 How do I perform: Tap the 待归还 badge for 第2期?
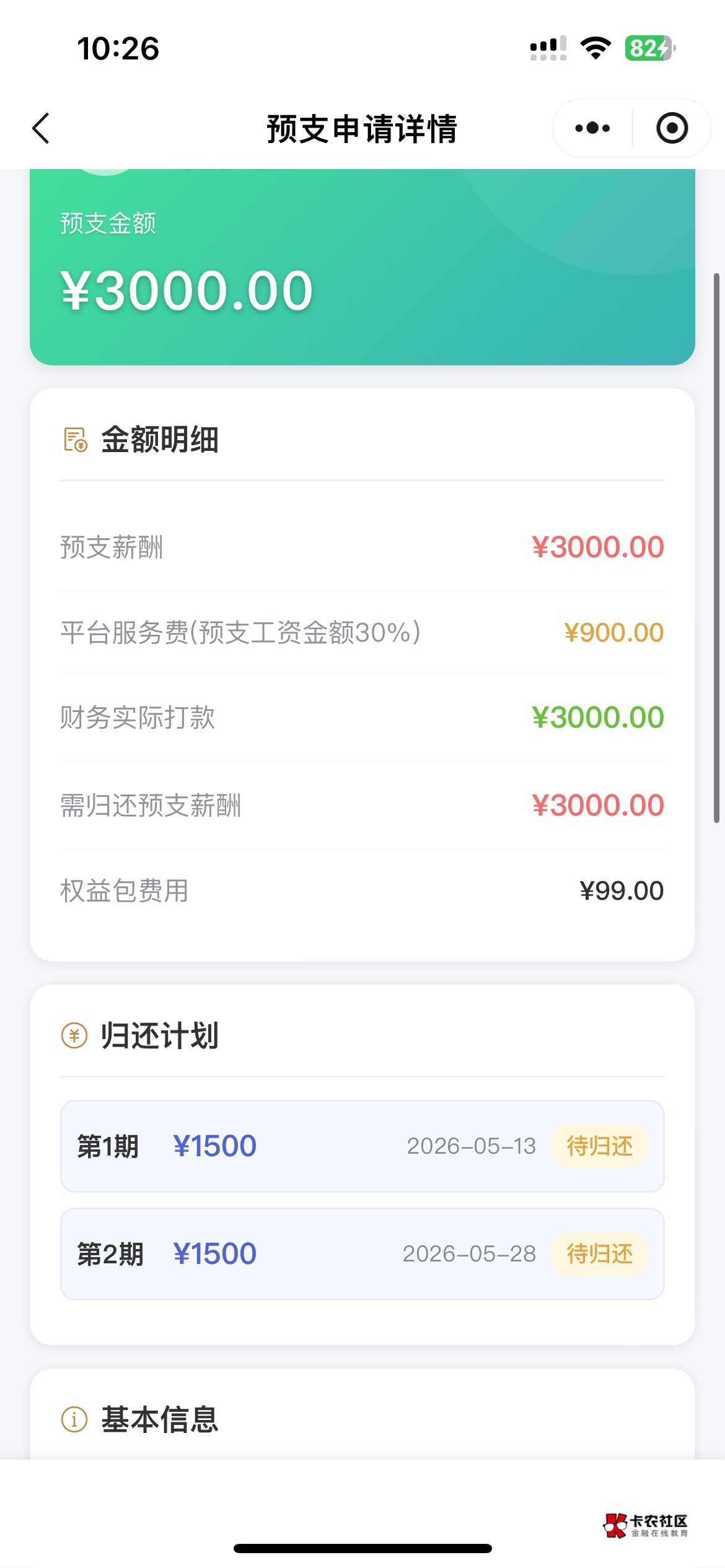pyautogui.click(x=599, y=1254)
